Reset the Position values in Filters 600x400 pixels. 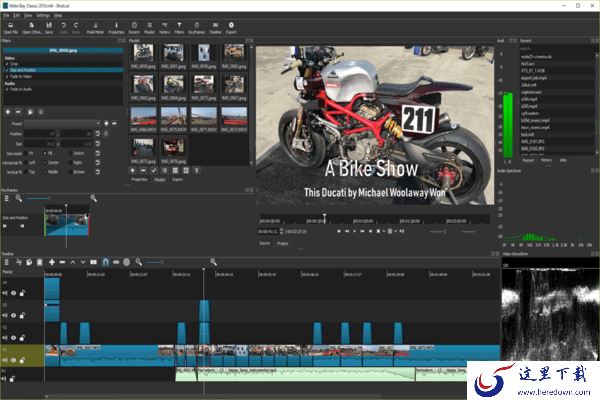click(x=98, y=134)
